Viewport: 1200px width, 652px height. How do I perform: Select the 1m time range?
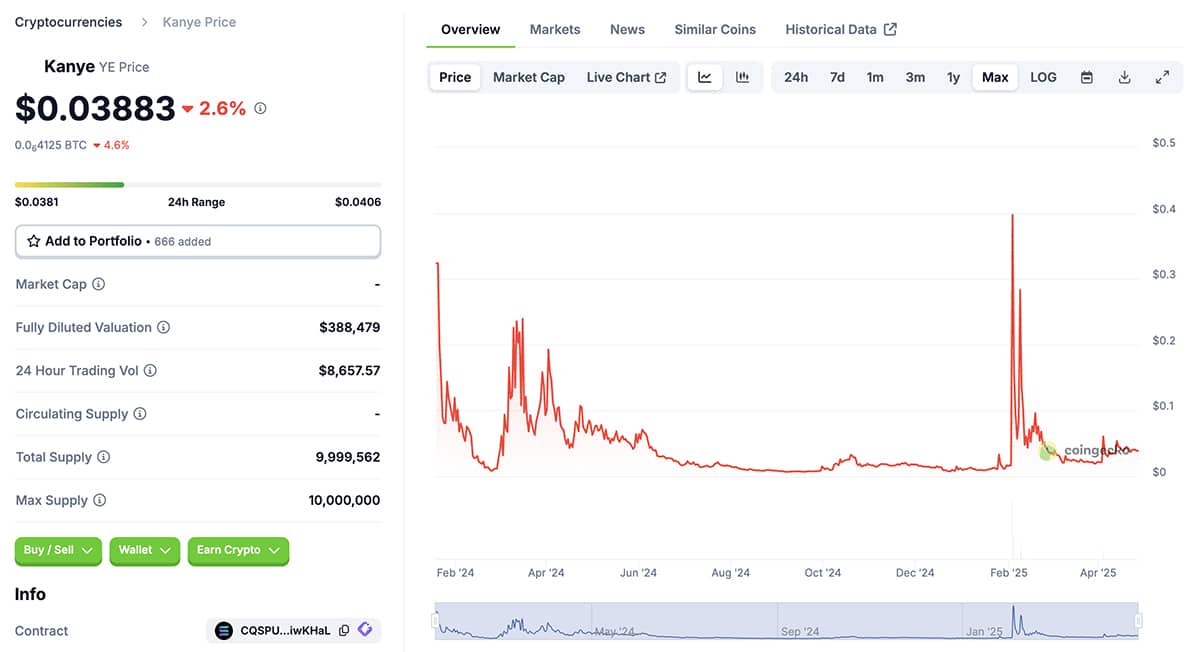click(x=875, y=77)
